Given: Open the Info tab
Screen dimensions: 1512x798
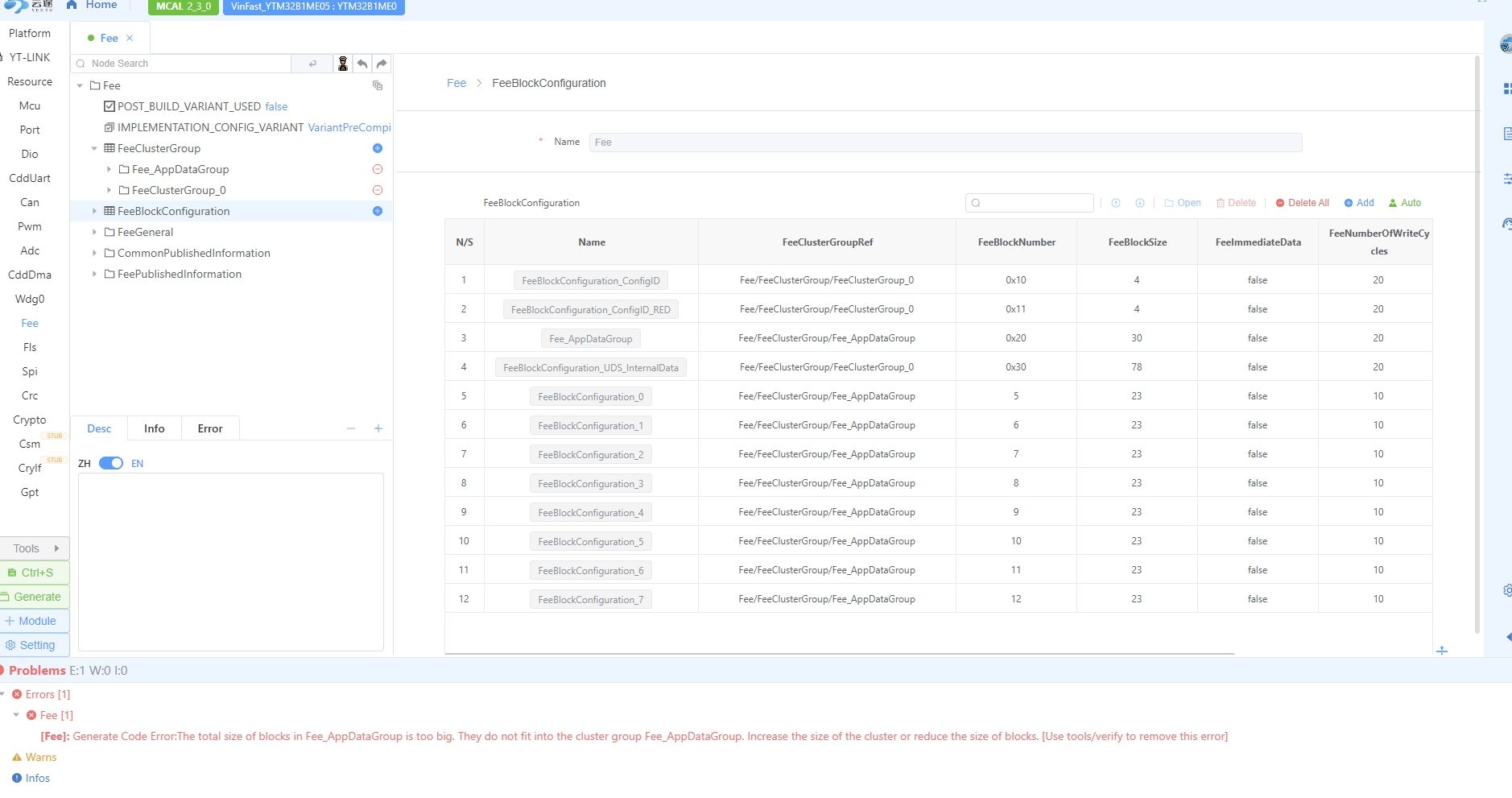Looking at the screenshot, I should pos(154,428).
